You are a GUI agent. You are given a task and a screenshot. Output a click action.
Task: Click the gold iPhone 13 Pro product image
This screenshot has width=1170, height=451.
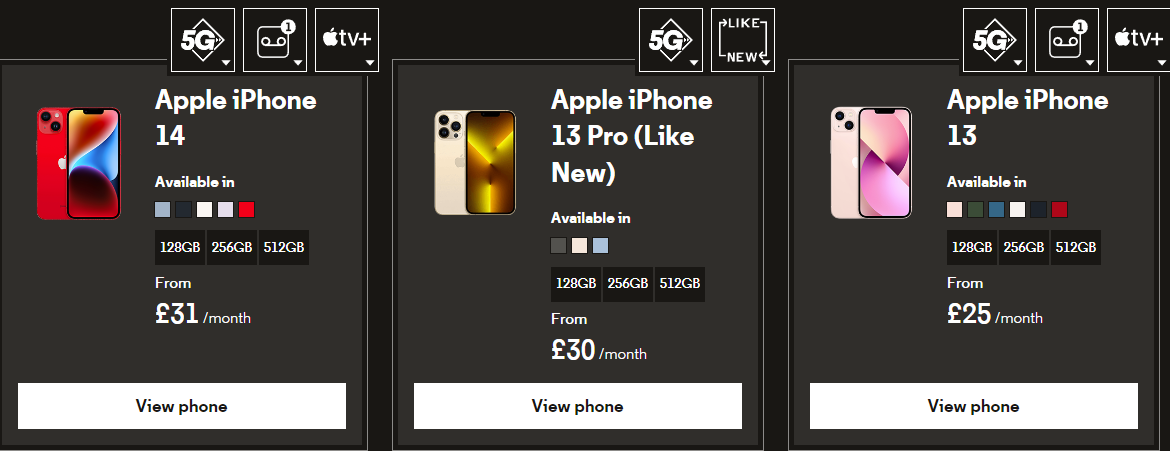475,163
